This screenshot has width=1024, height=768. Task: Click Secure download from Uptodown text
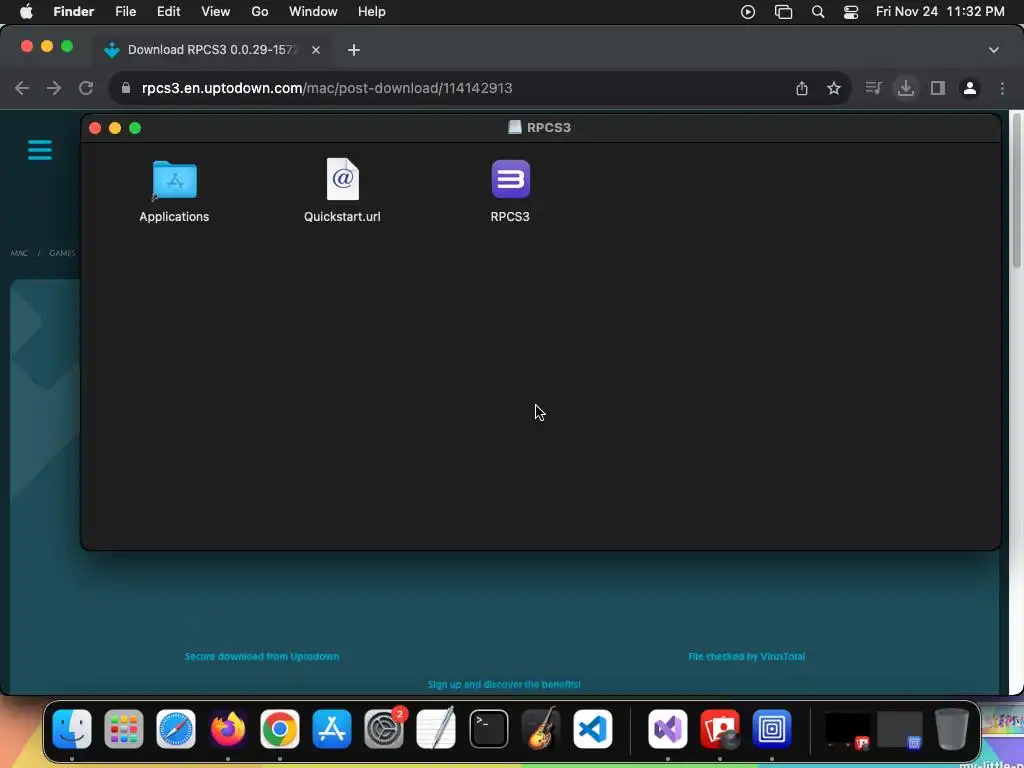[x=262, y=656]
